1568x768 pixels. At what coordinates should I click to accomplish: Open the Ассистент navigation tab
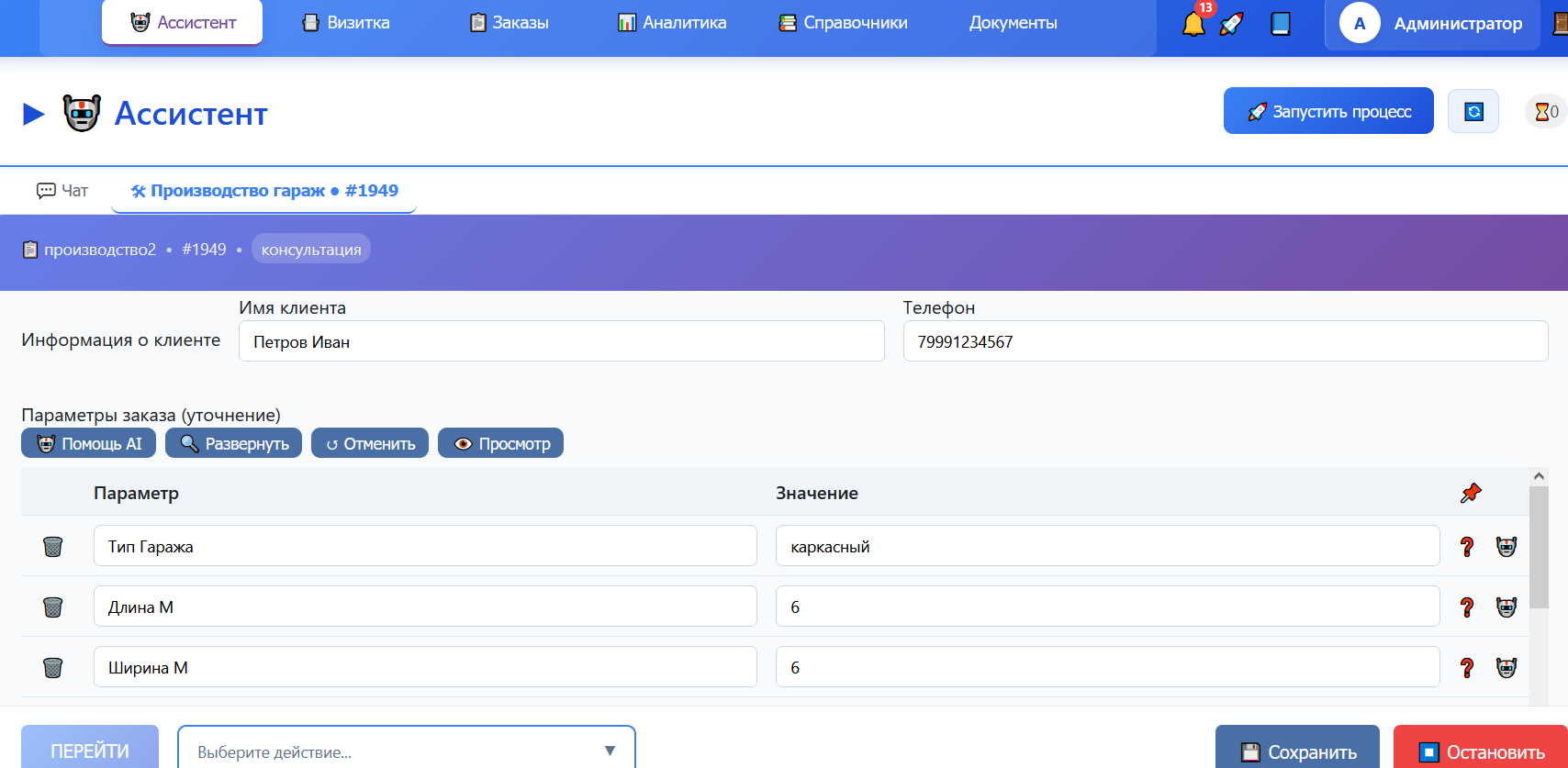pos(183,22)
